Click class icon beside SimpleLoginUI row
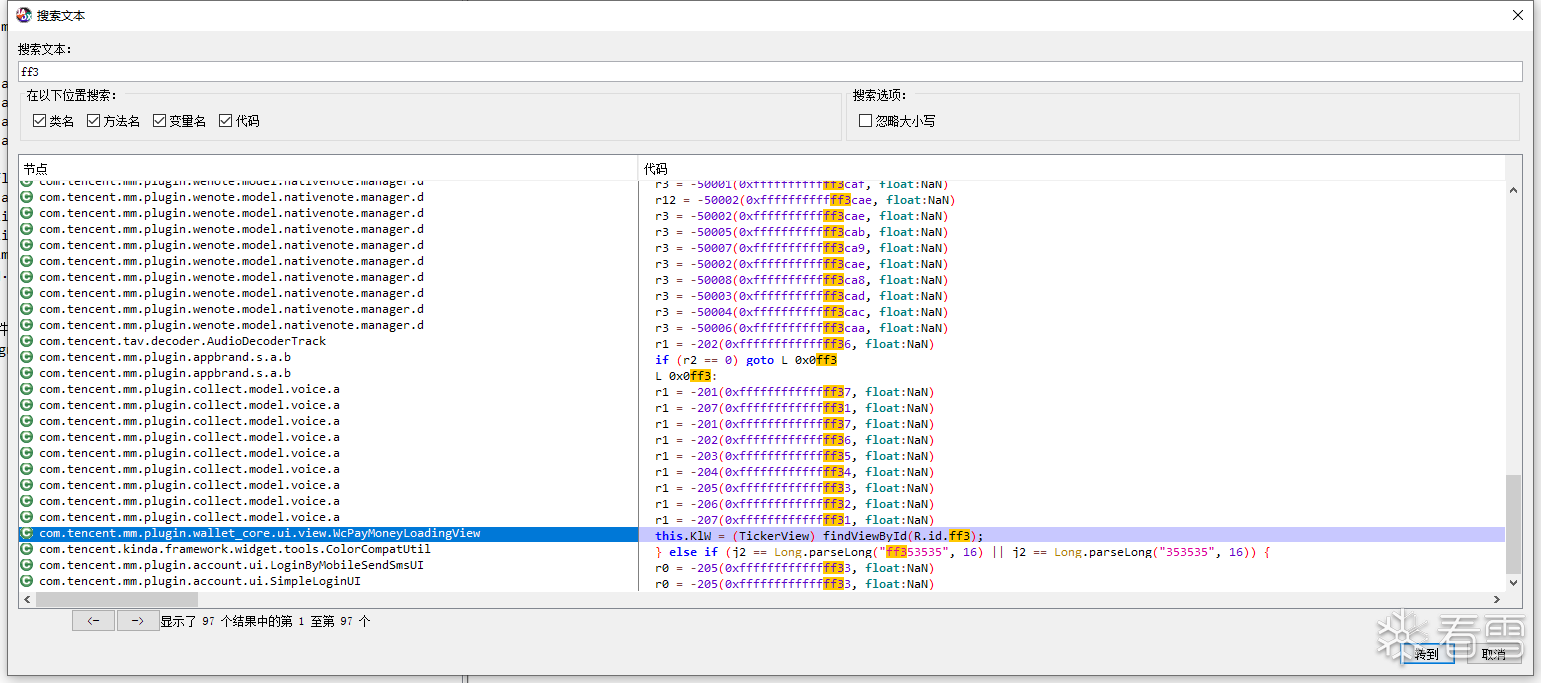1541x683 pixels. coord(27,581)
